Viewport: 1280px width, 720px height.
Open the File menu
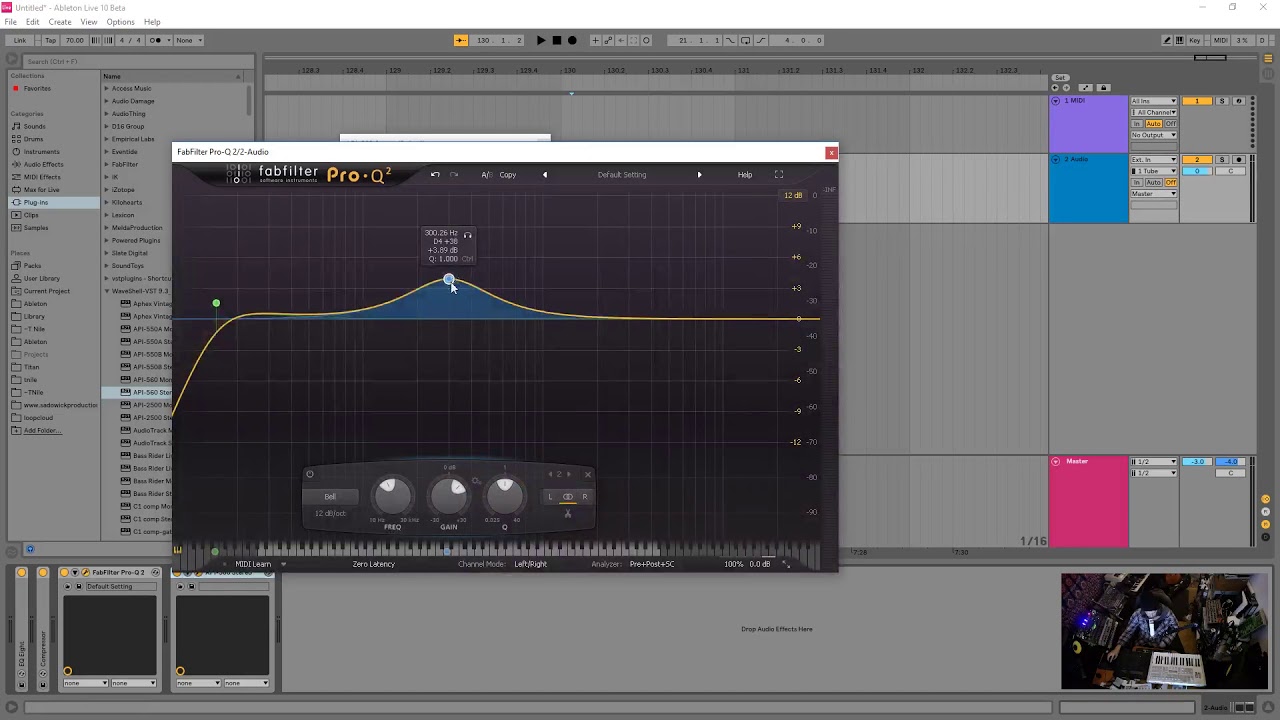coord(10,22)
